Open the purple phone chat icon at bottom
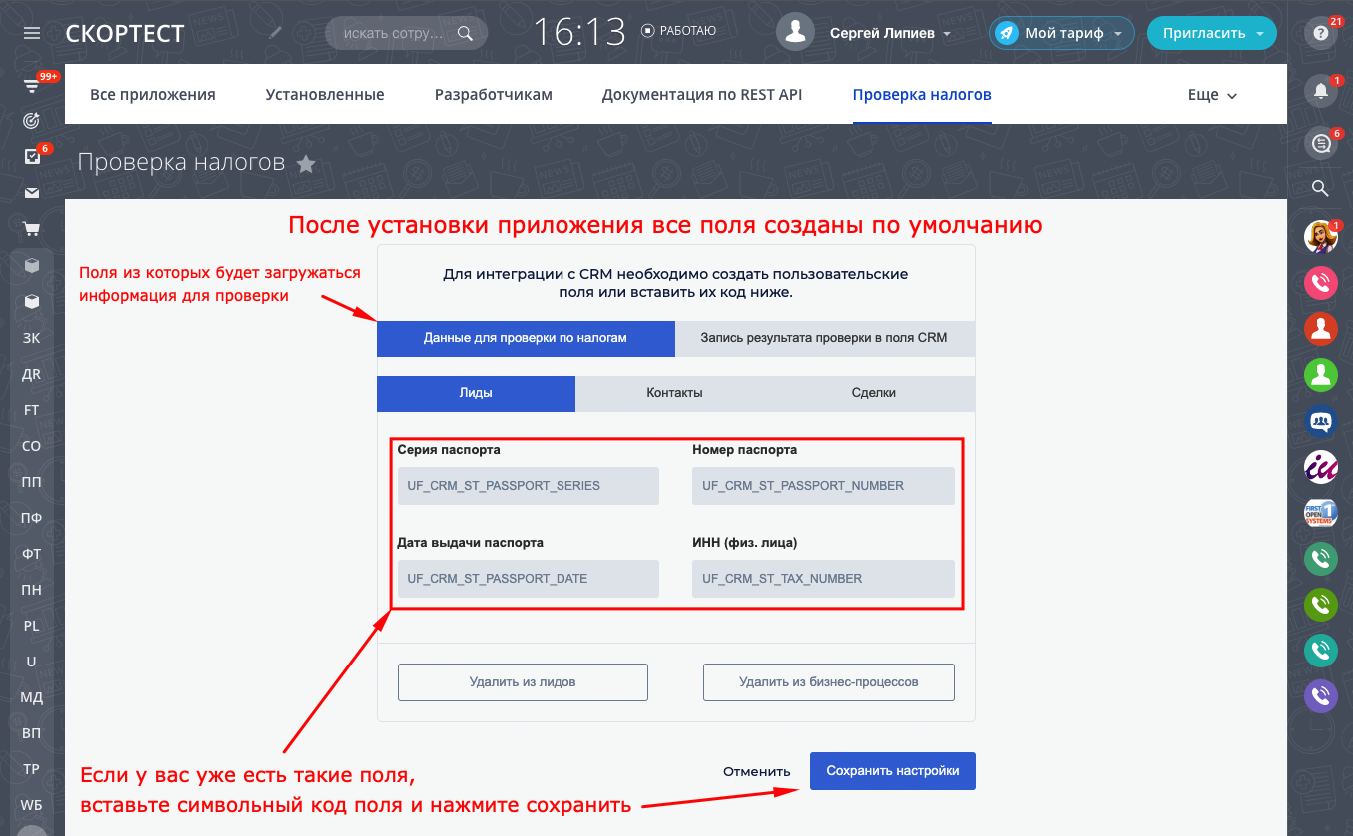This screenshot has width=1353, height=836. 1321,696
